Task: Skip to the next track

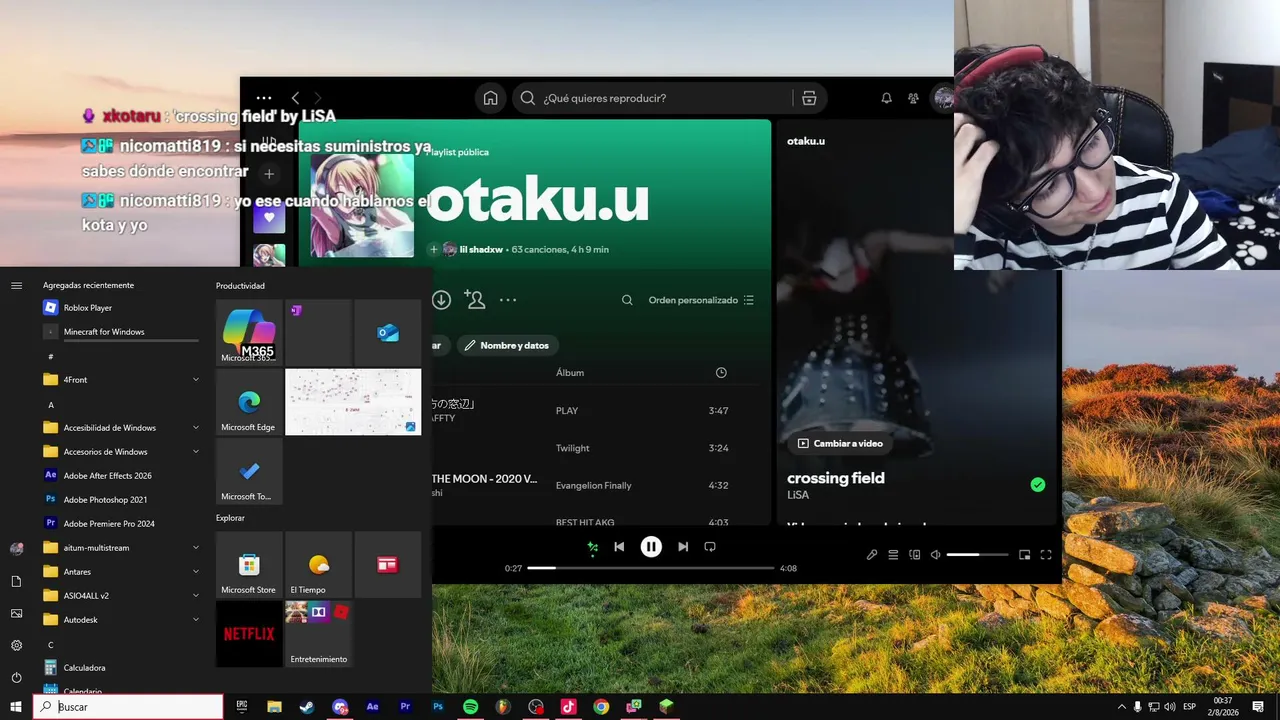Action: 683,547
